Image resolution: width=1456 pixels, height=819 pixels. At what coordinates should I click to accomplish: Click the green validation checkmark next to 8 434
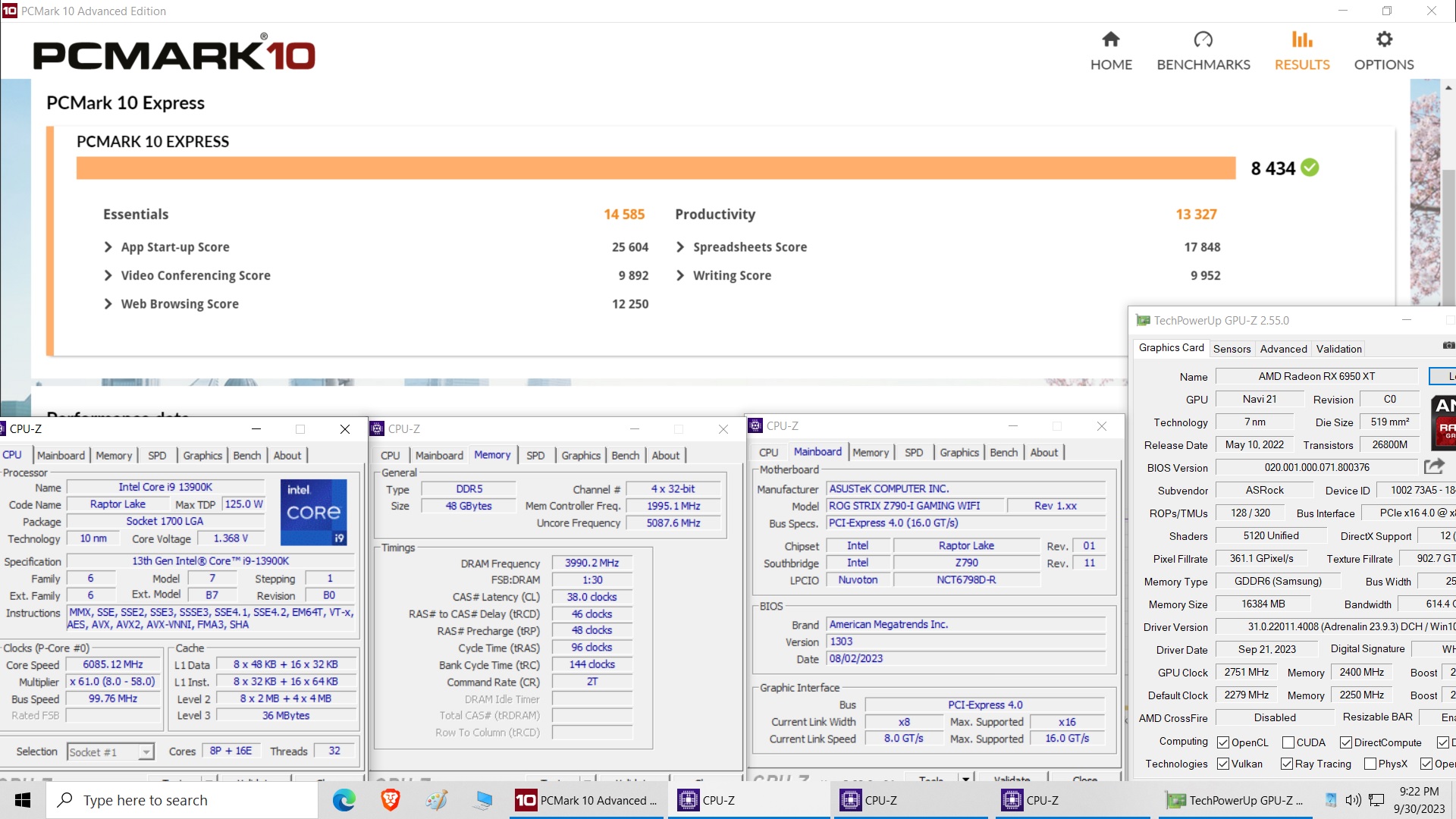[1310, 168]
